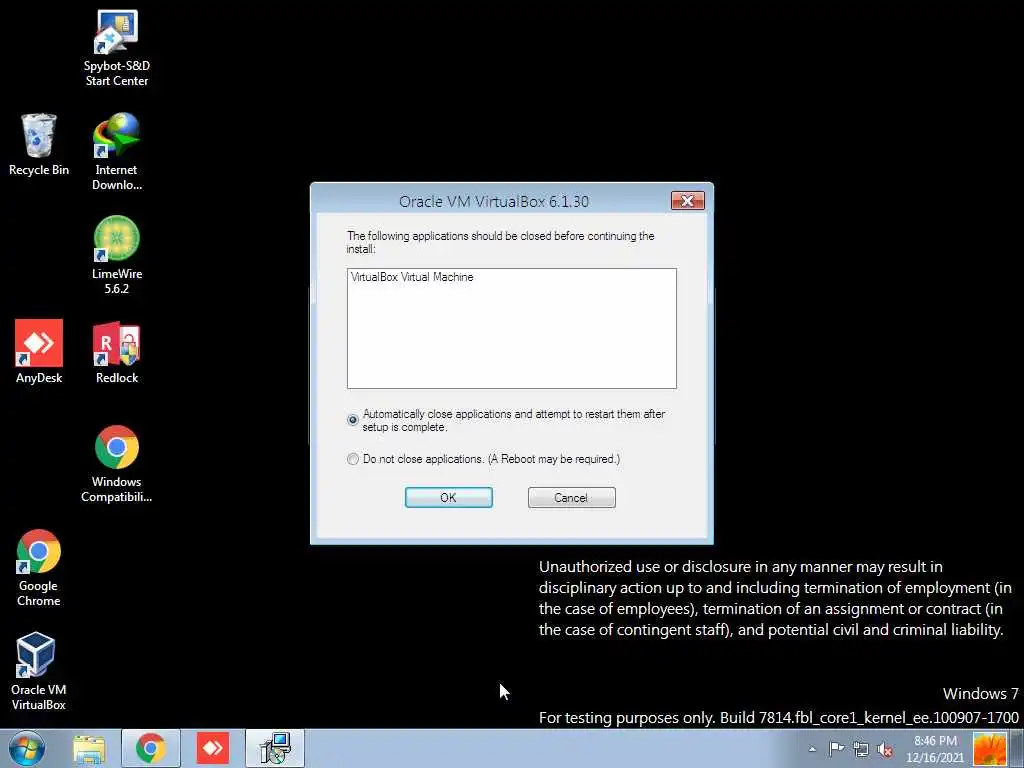Launch Google Chrome desktop icon
1024x768 pixels.
tap(39, 568)
